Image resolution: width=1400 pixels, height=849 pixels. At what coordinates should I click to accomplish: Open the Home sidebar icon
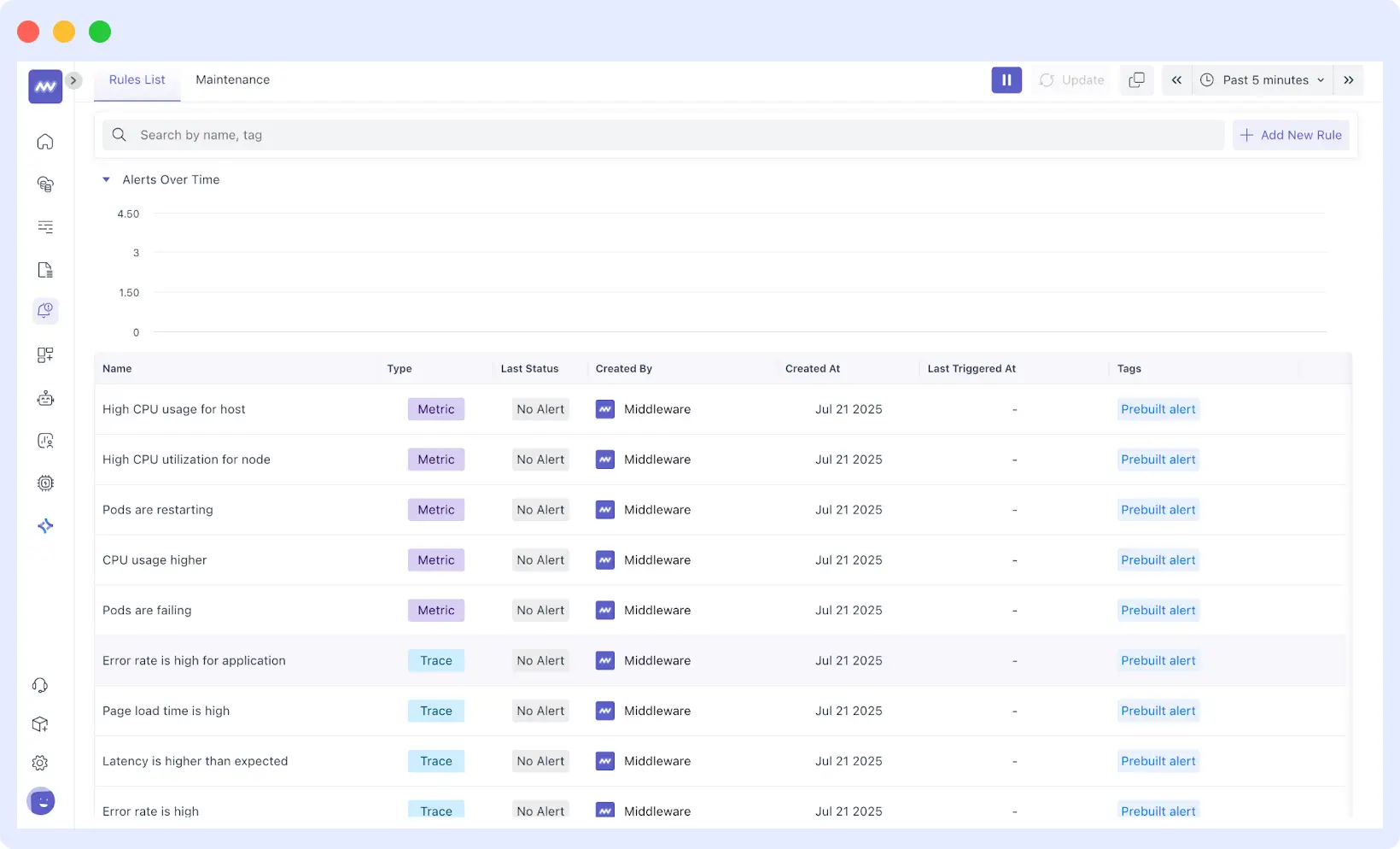44,142
